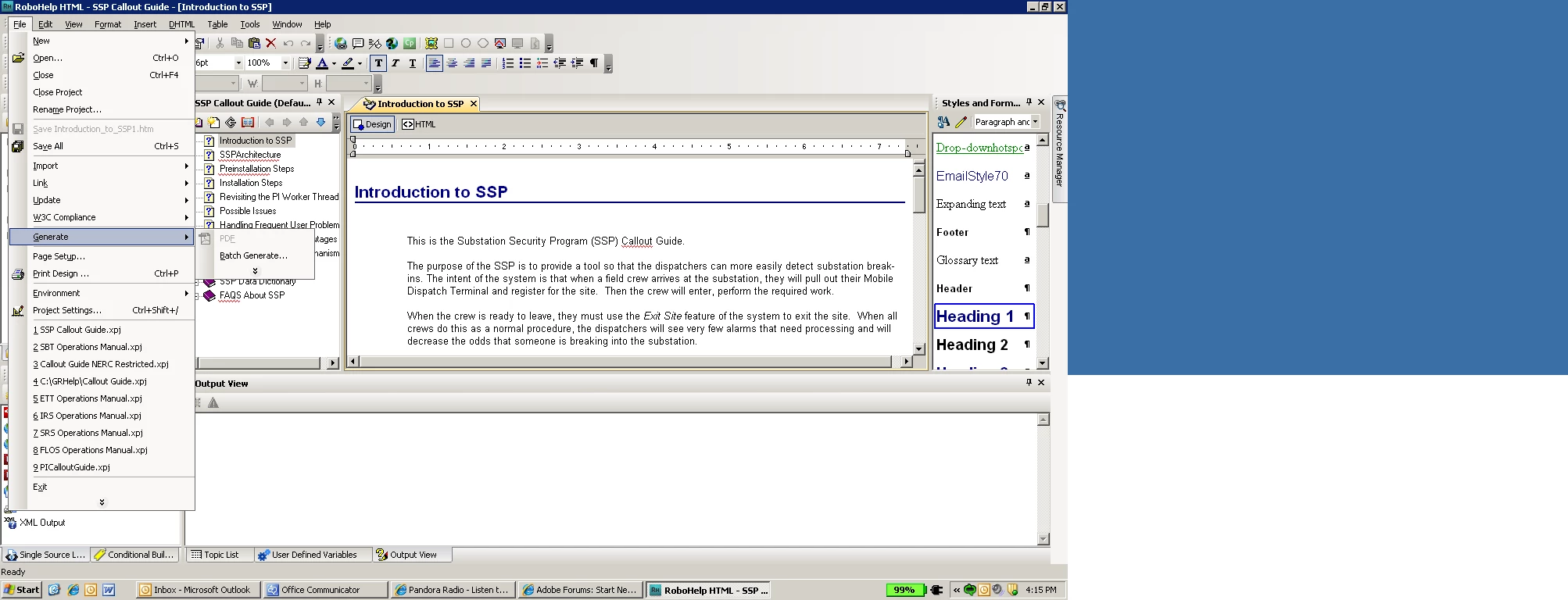
Task: Open the Single Source Layouts tab
Action: [45, 555]
